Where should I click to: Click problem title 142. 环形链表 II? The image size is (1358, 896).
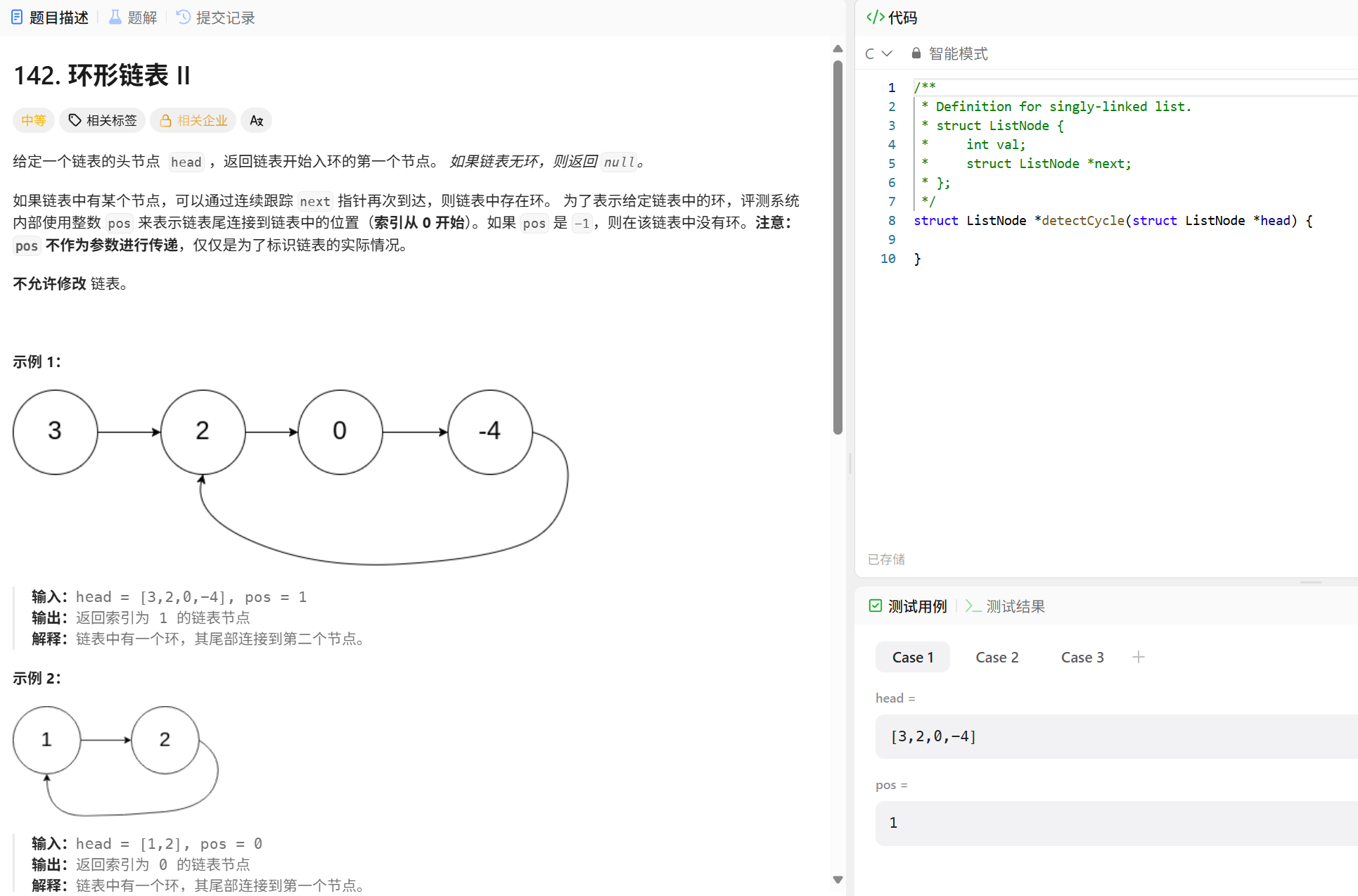coord(102,75)
